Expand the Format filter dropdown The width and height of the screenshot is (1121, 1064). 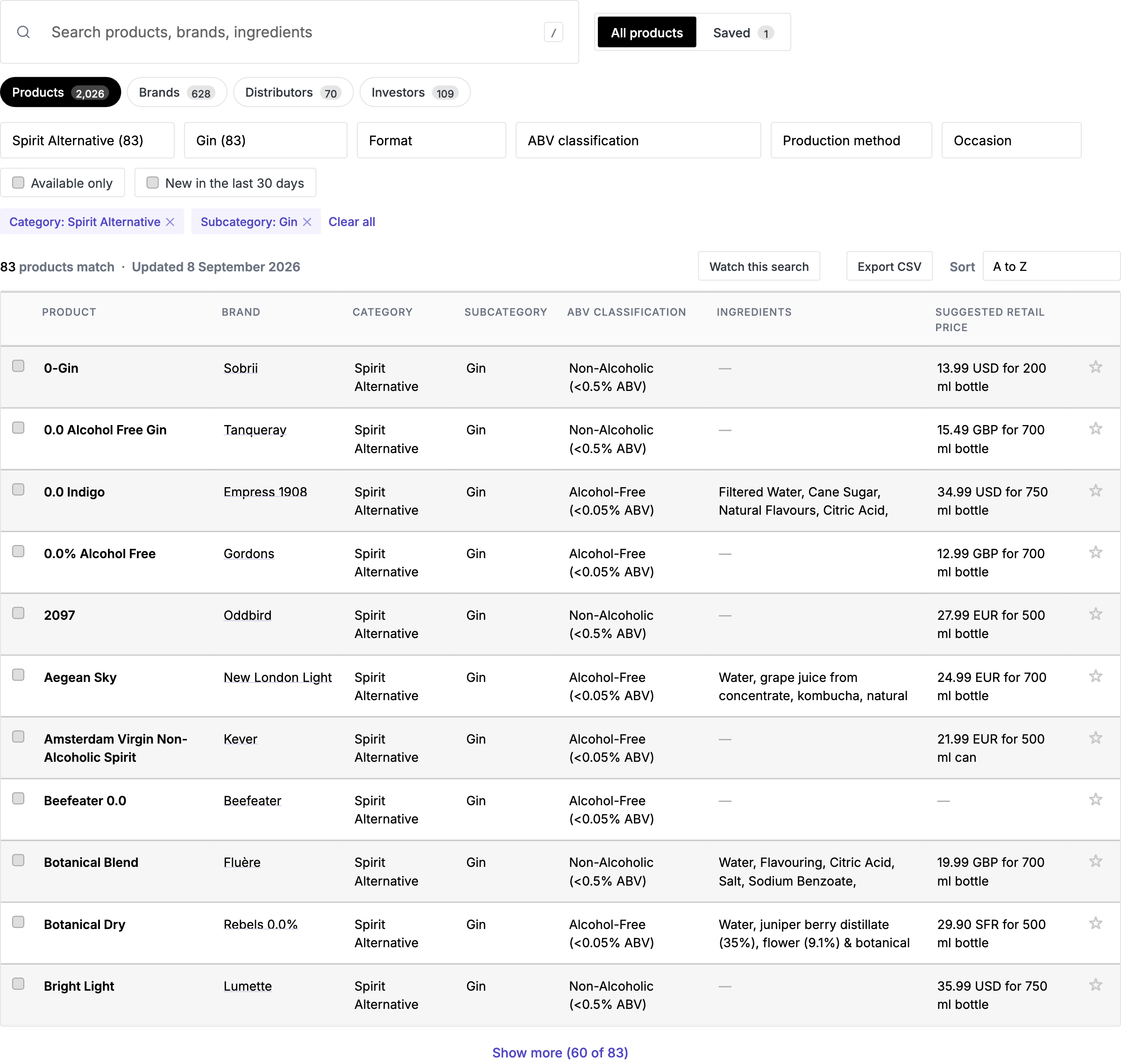431,140
